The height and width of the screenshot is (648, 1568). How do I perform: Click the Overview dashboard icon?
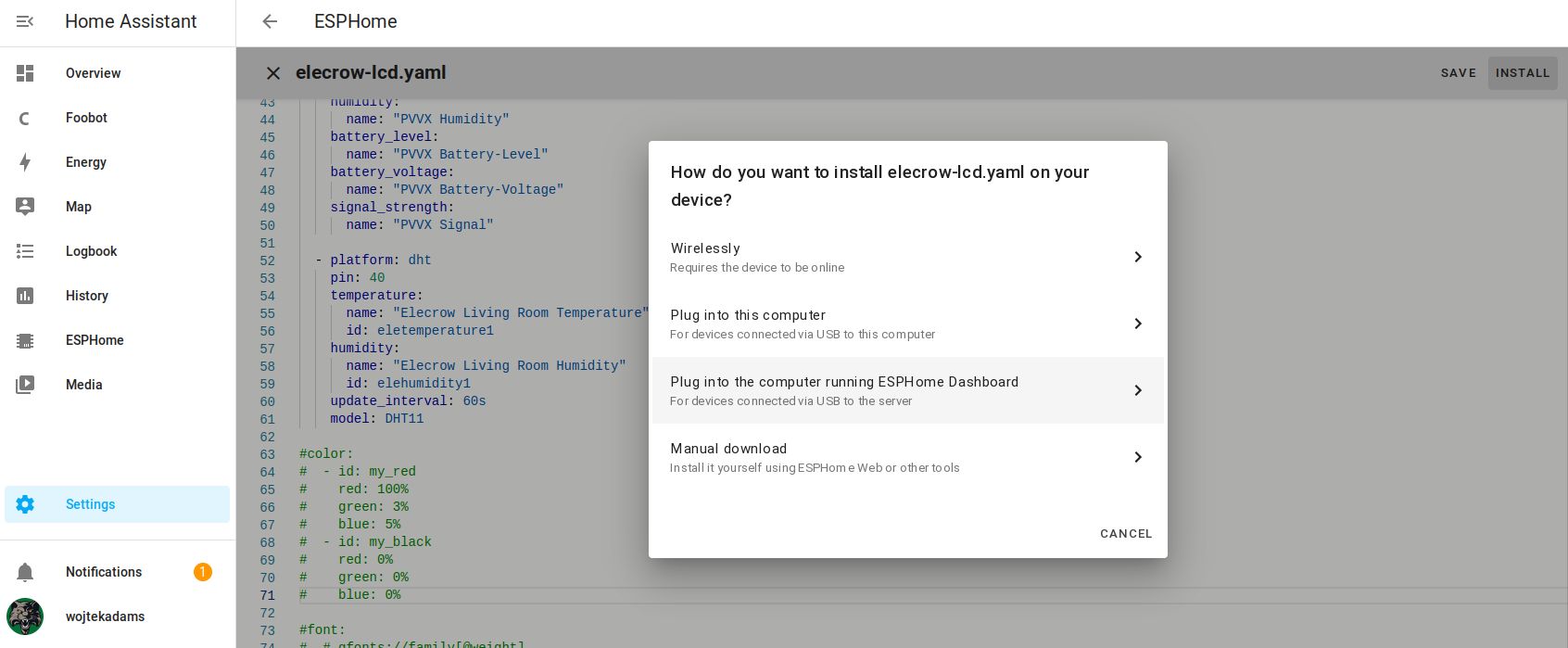(25, 73)
